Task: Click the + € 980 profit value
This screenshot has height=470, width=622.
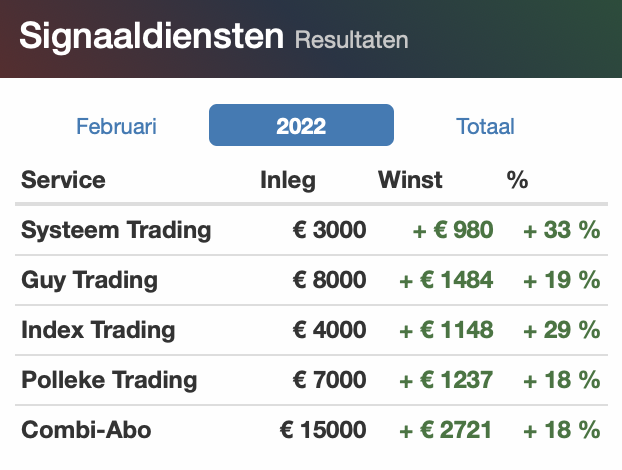Action: tap(453, 230)
